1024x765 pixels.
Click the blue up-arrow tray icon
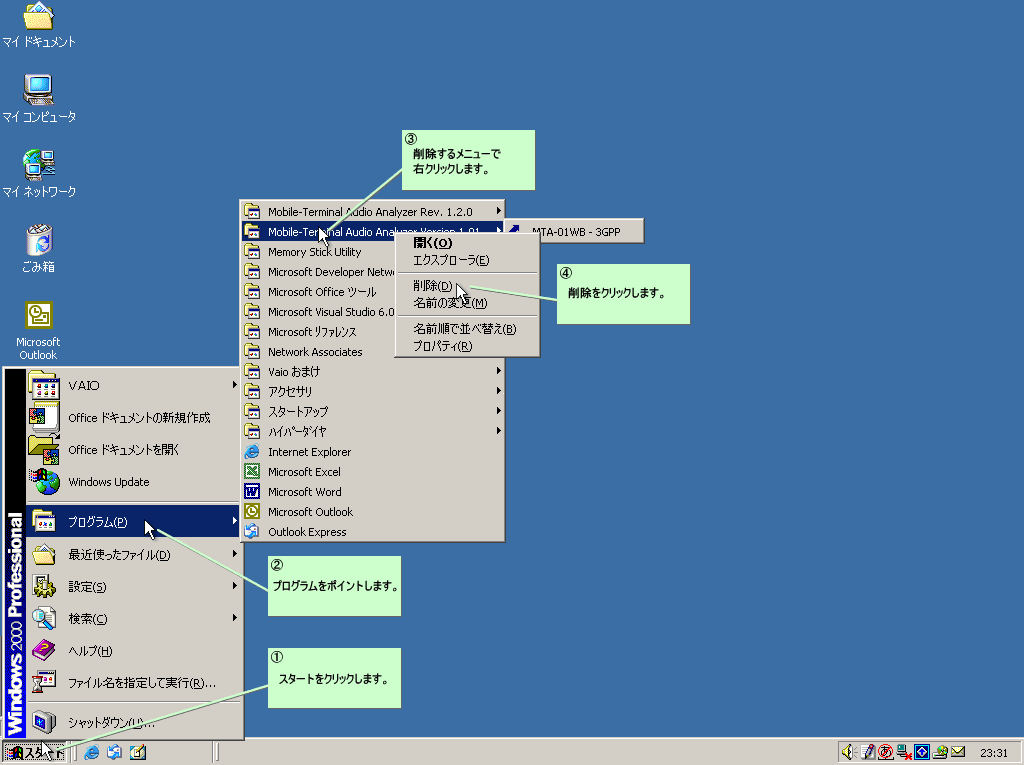(922, 753)
